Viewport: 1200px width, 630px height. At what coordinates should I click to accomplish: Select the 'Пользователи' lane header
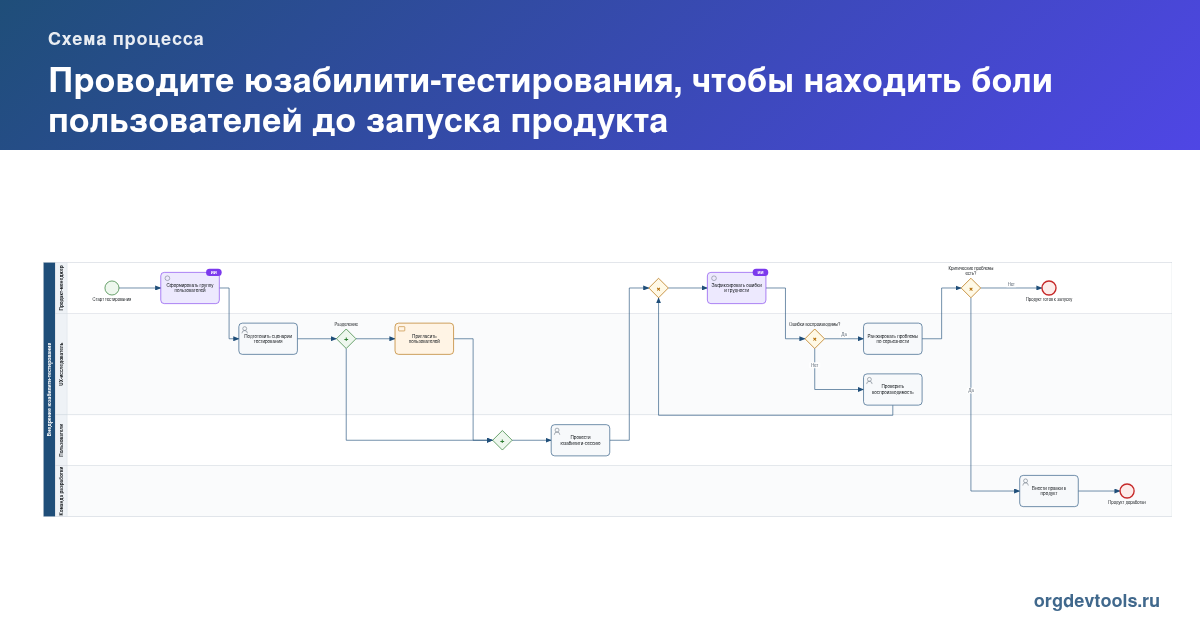click(x=62, y=440)
